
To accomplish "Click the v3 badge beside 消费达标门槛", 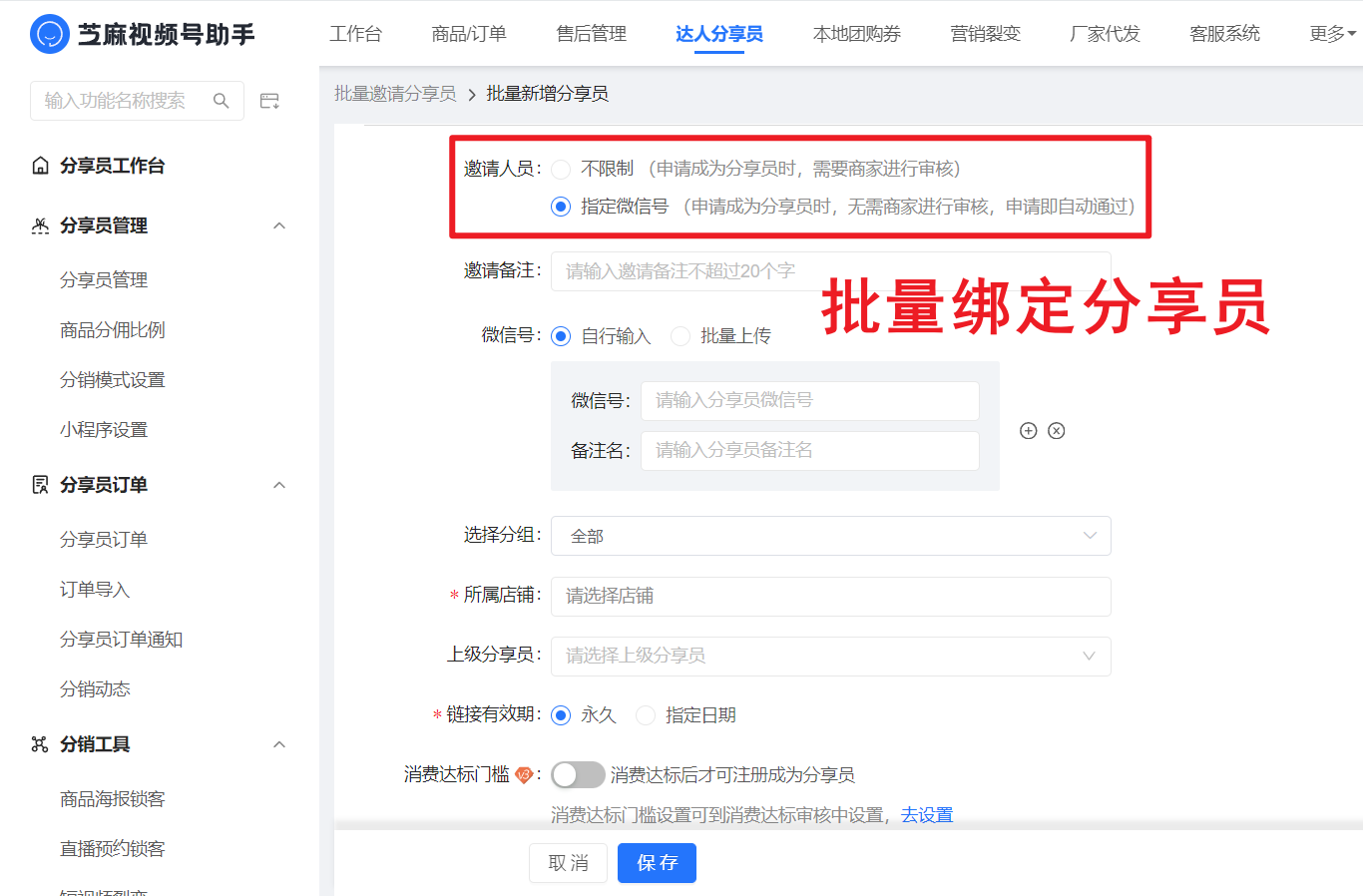I will [x=524, y=774].
